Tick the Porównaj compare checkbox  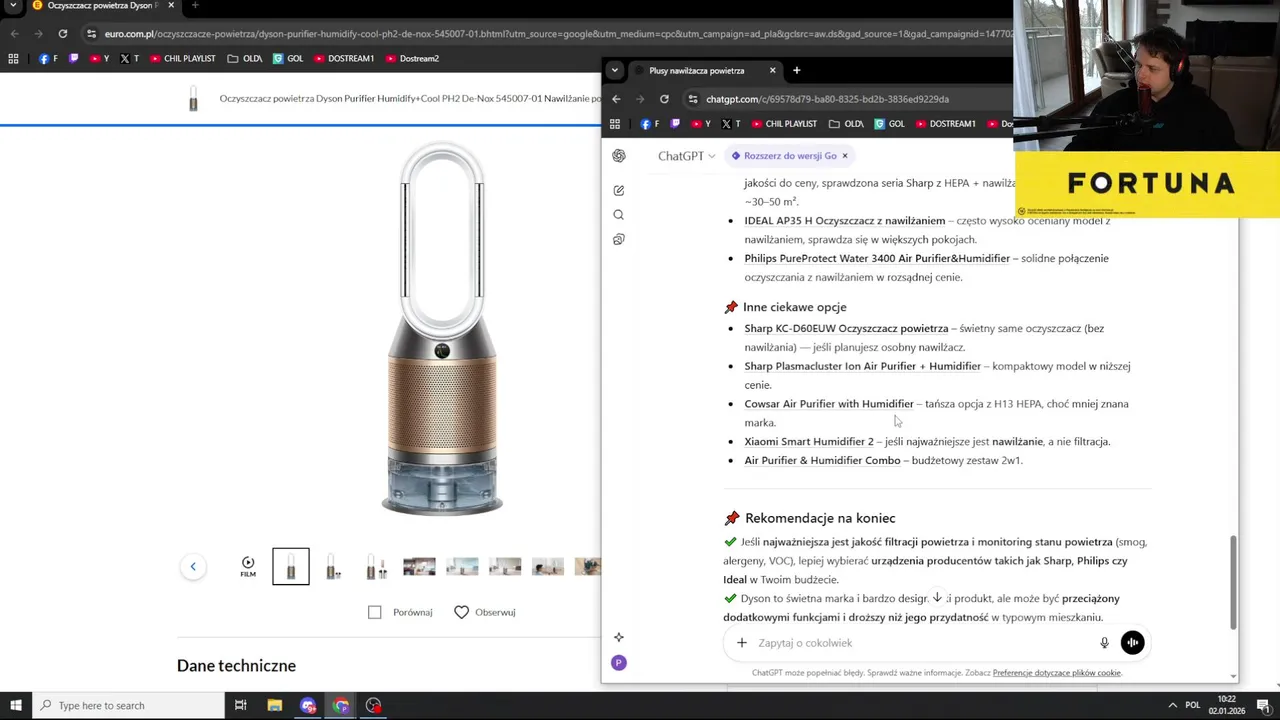tap(375, 612)
